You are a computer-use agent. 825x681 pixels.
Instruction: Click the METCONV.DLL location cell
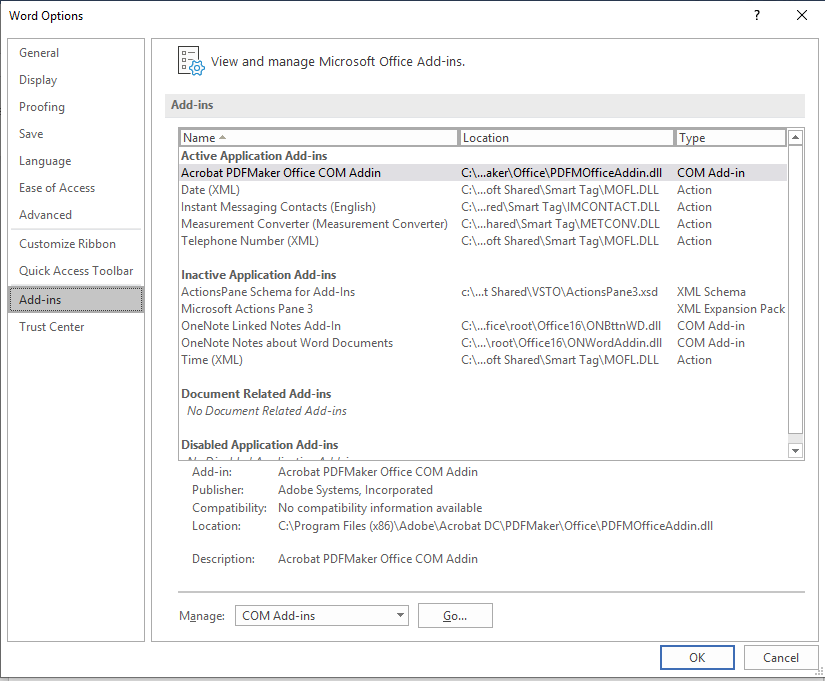pos(560,224)
